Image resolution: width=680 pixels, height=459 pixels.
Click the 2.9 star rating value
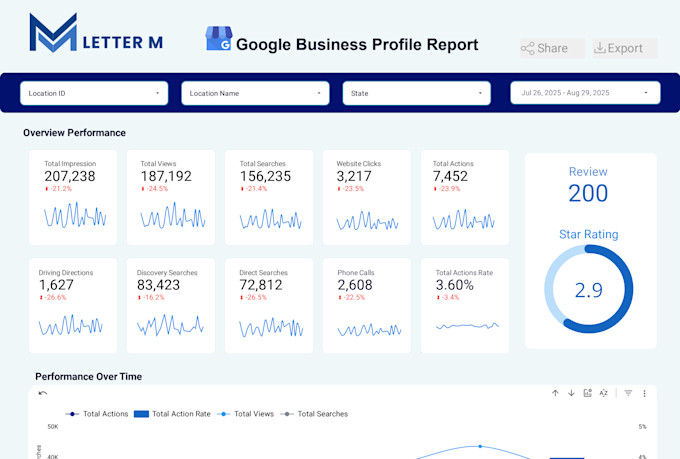pyautogui.click(x=588, y=290)
